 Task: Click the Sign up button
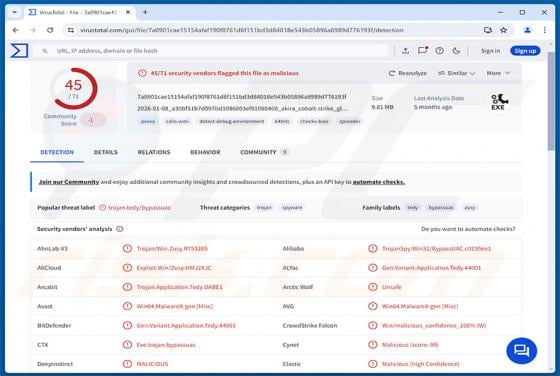pyautogui.click(x=525, y=51)
